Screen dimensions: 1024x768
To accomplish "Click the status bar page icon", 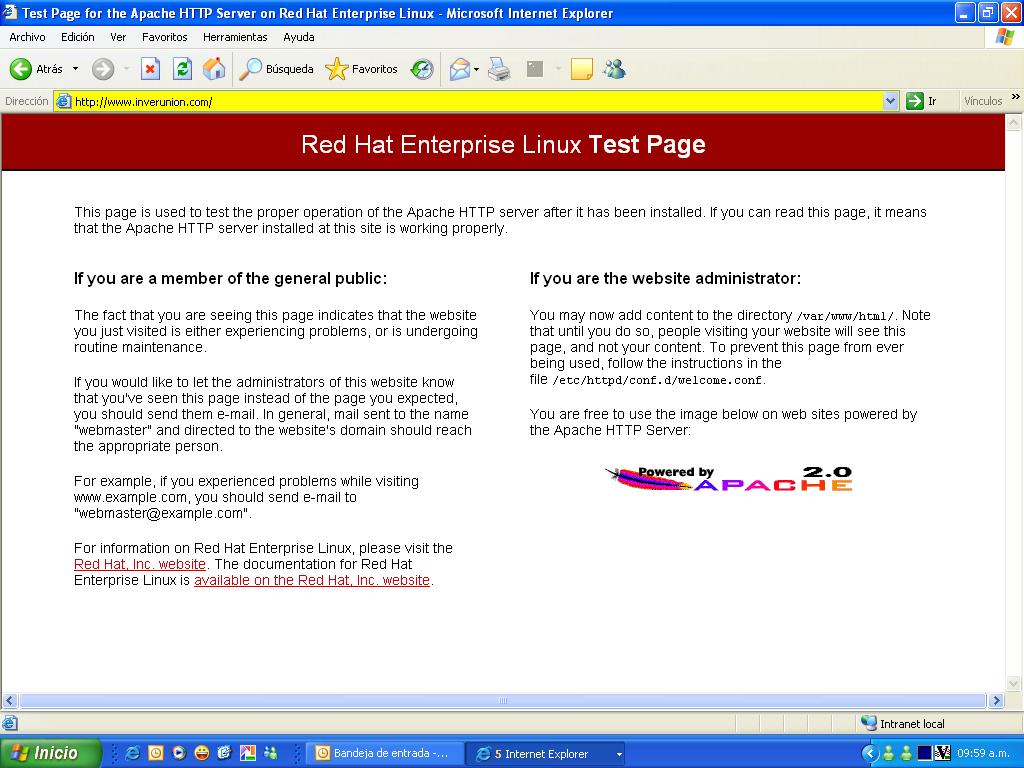I will pos(10,724).
